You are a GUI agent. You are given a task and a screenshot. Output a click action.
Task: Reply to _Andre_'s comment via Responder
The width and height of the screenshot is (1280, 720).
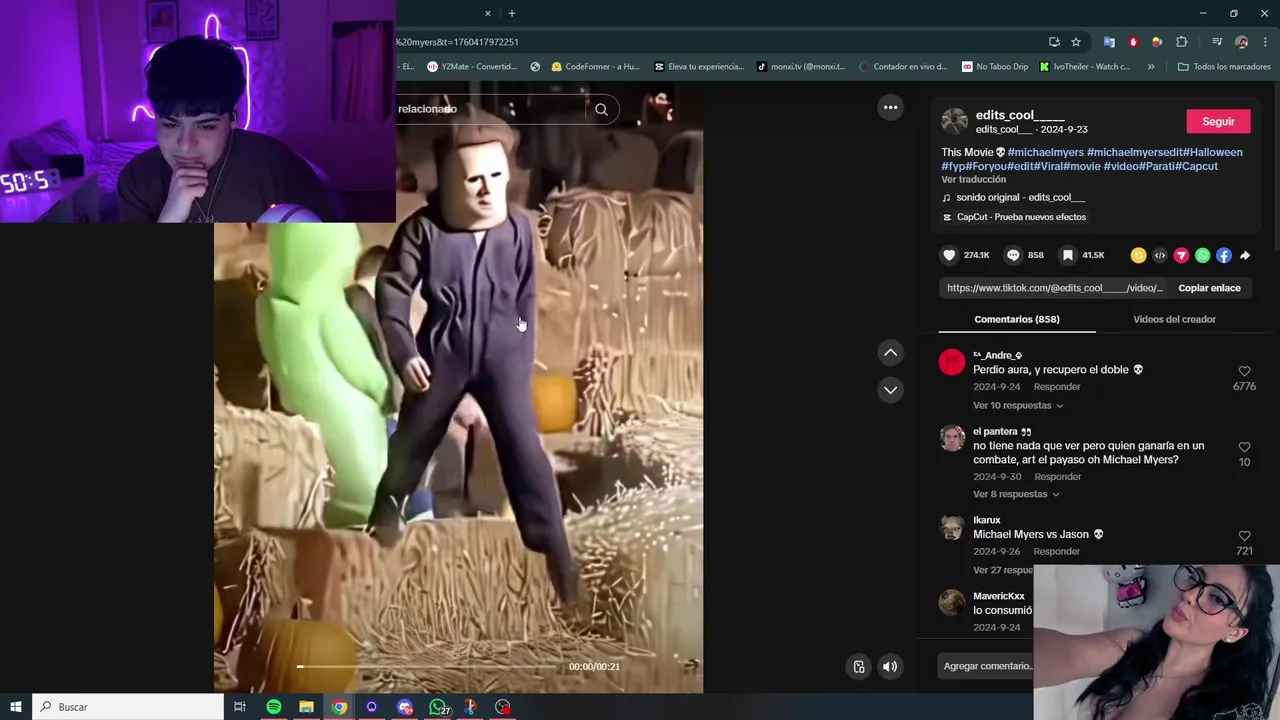(1057, 387)
